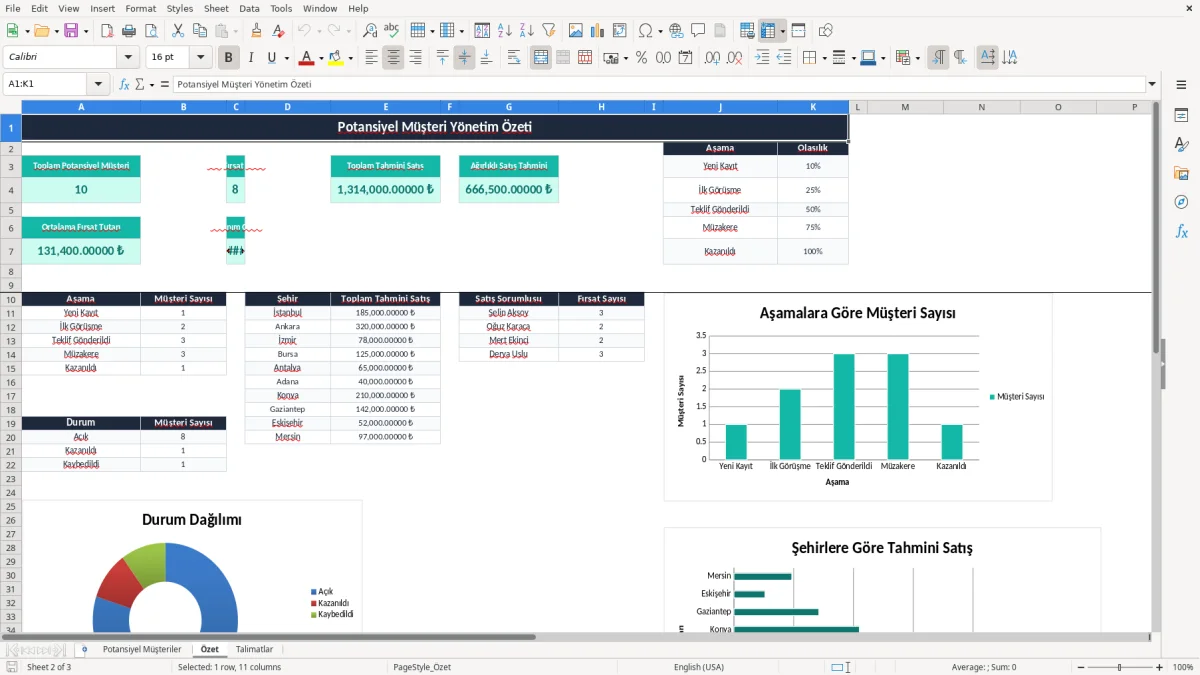Image resolution: width=1200 pixels, height=675 pixels.
Task: Open Underline style dropdown arrow
Action: pyautogui.click(x=285, y=58)
